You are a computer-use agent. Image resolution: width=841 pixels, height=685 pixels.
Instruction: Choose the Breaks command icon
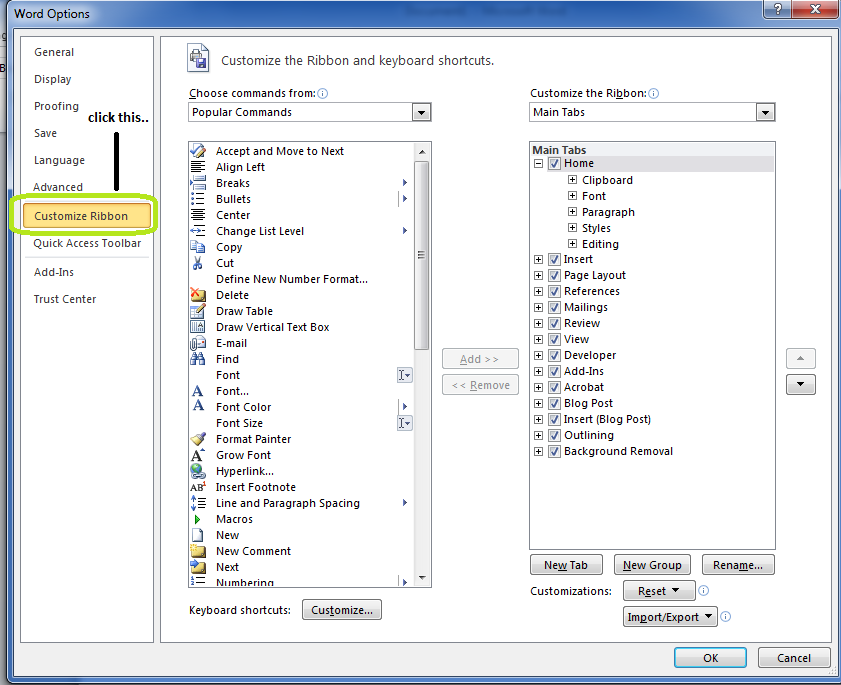(198, 183)
